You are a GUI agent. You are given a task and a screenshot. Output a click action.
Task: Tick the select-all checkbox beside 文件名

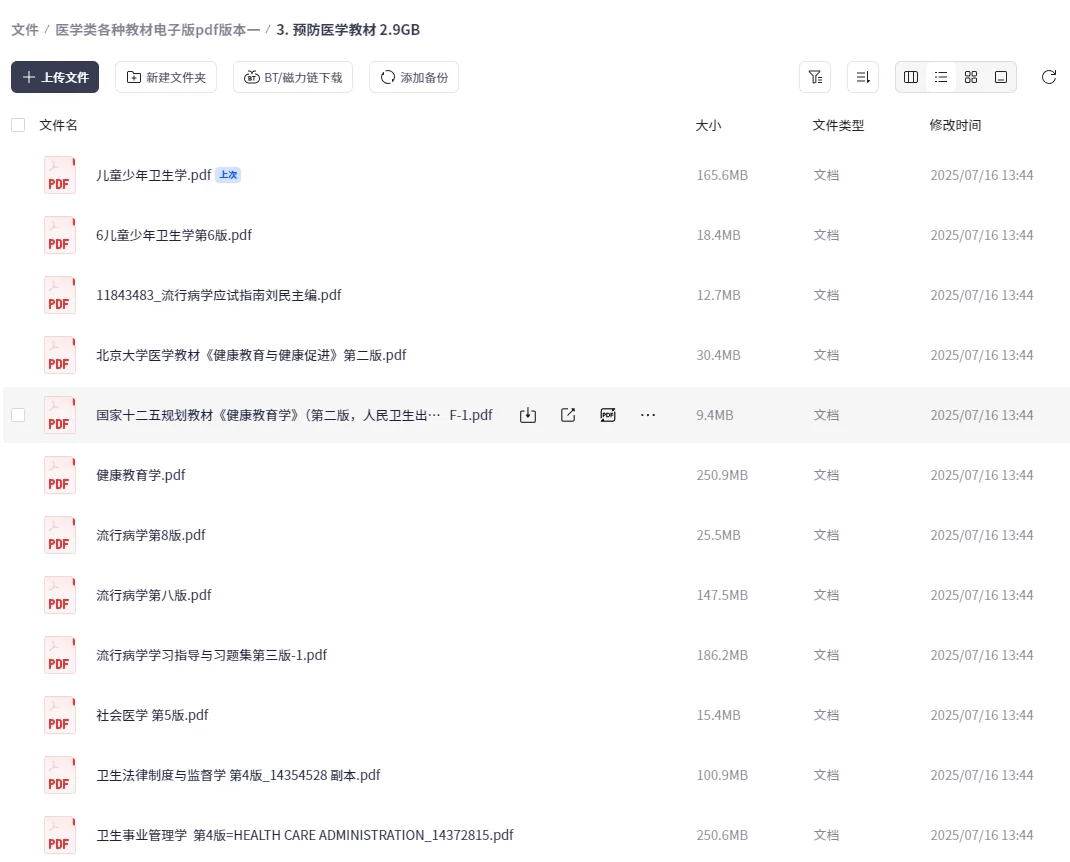pos(18,125)
